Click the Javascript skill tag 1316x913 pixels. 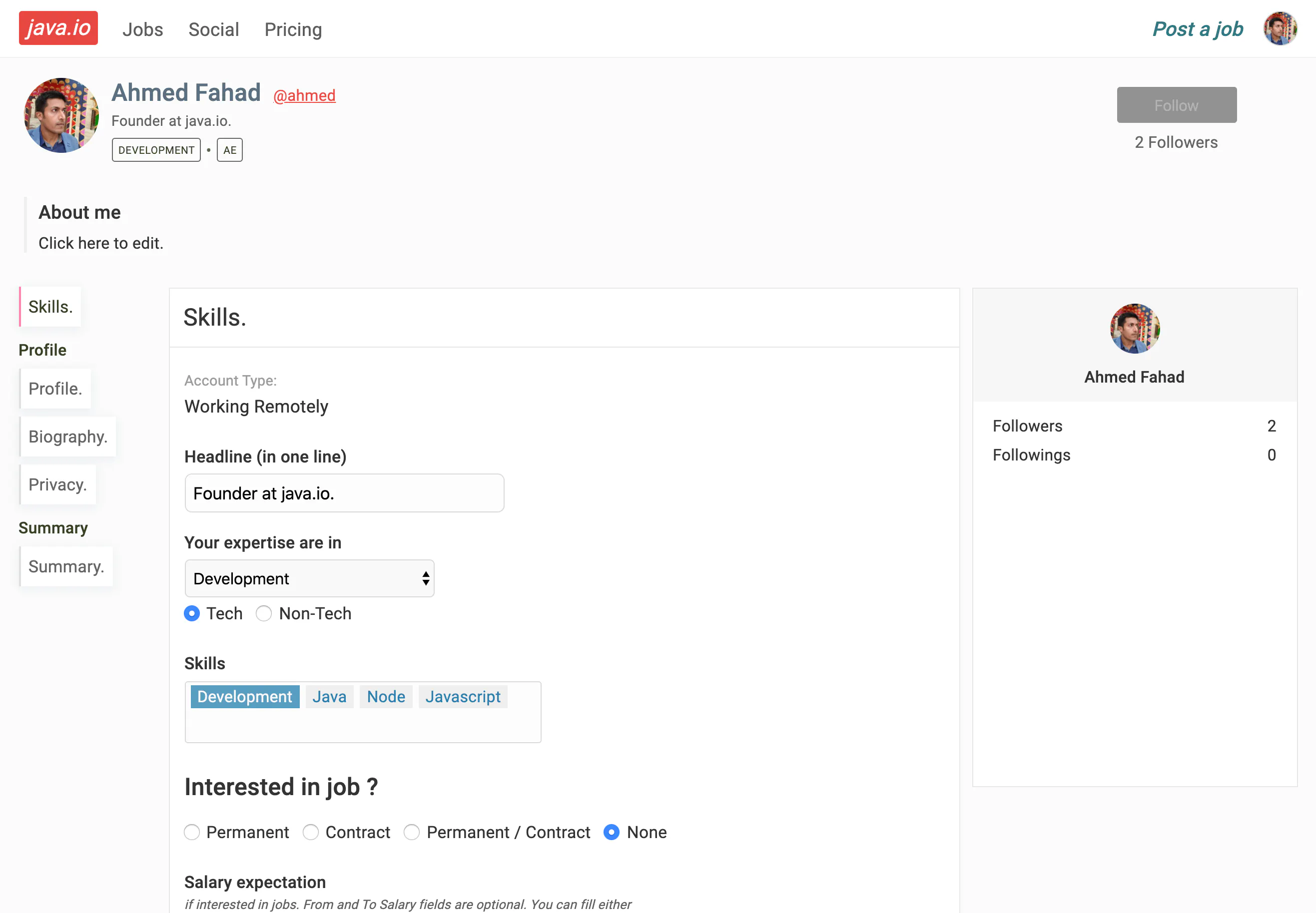[x=463, y=697]
